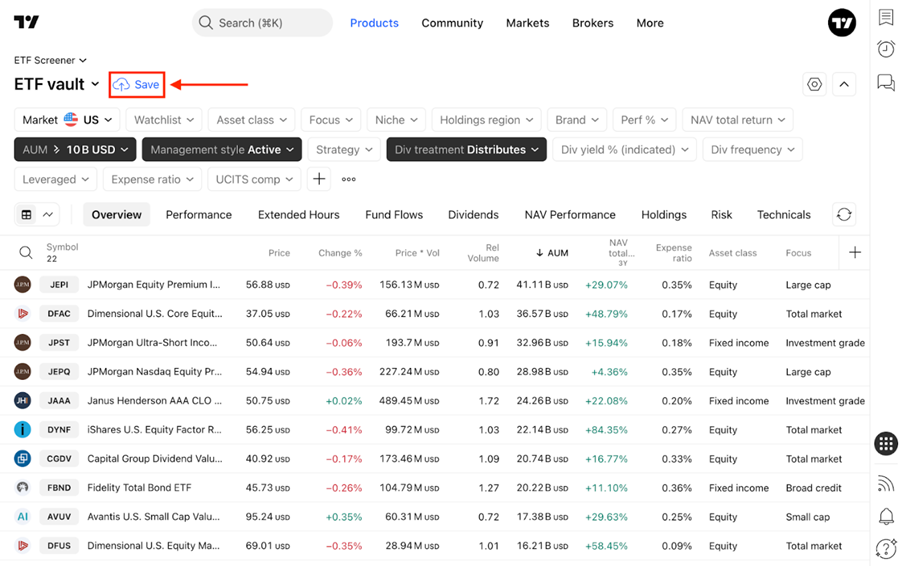Open the Products menu
The image size is (902, 566).
[374, 23]
